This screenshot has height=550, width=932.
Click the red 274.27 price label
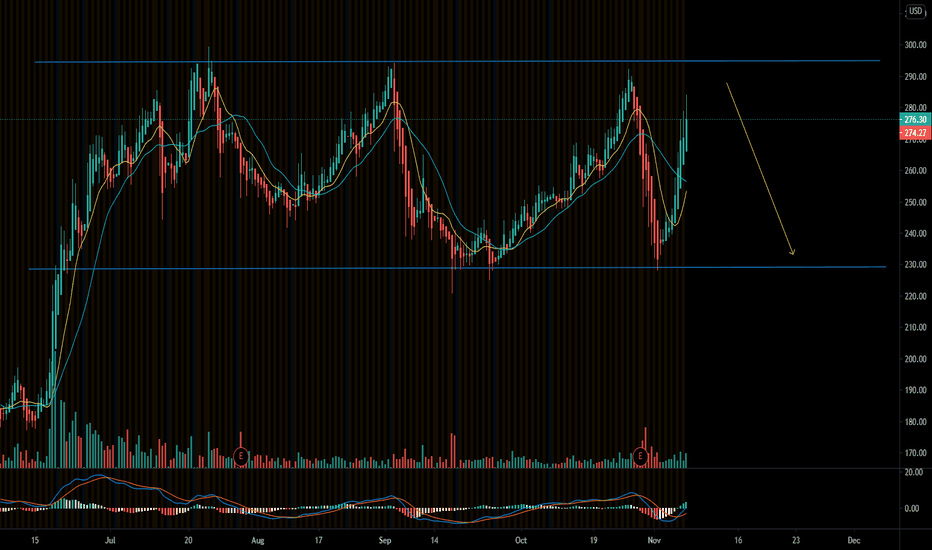[915, 133]
